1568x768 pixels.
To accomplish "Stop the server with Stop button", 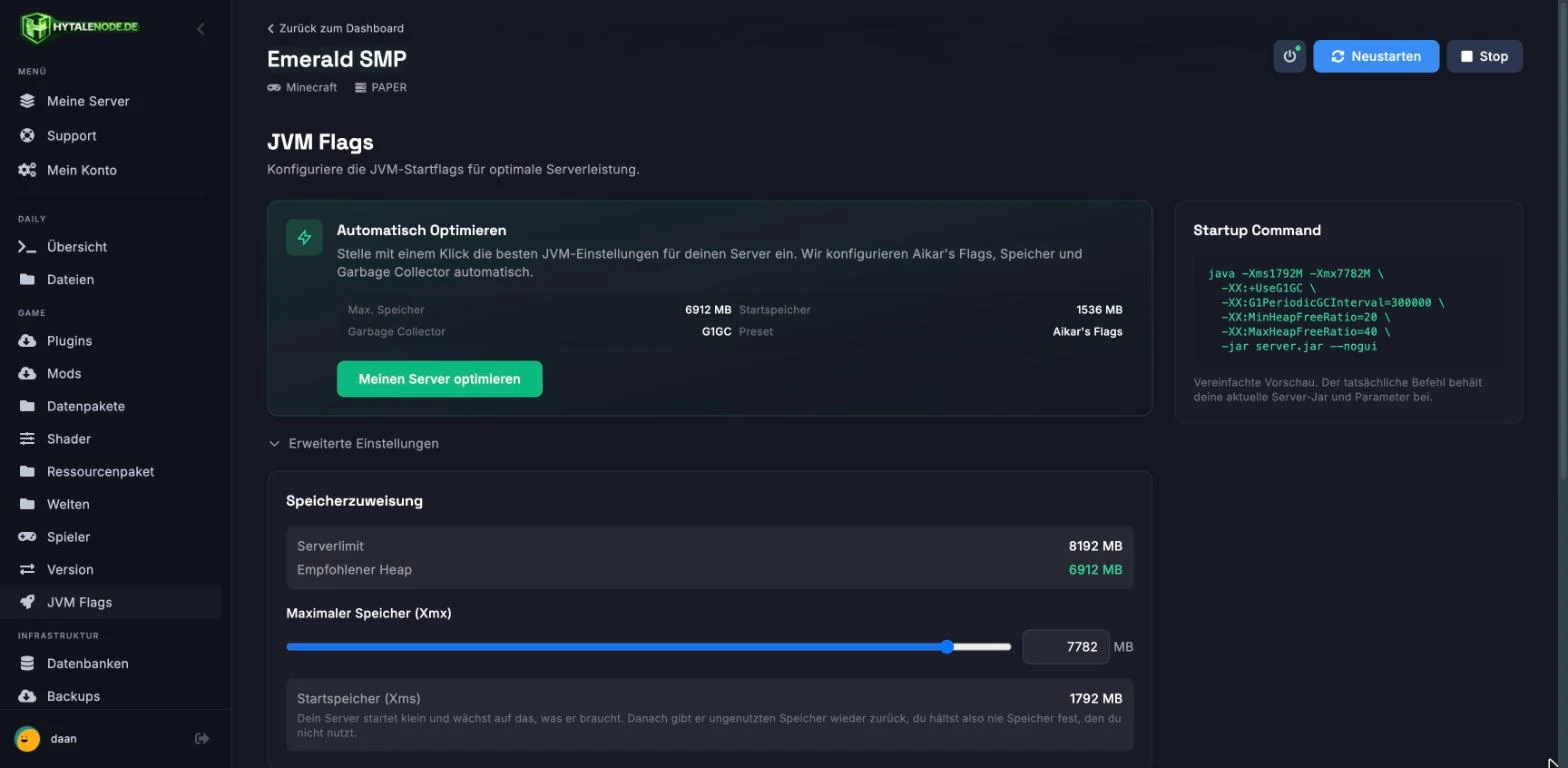I will click(1484, 56).
